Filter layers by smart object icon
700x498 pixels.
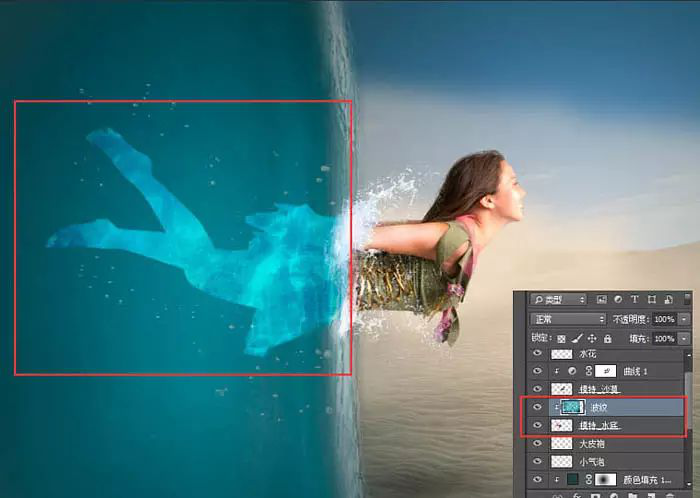pyautogui.click(x=669, y=299)
